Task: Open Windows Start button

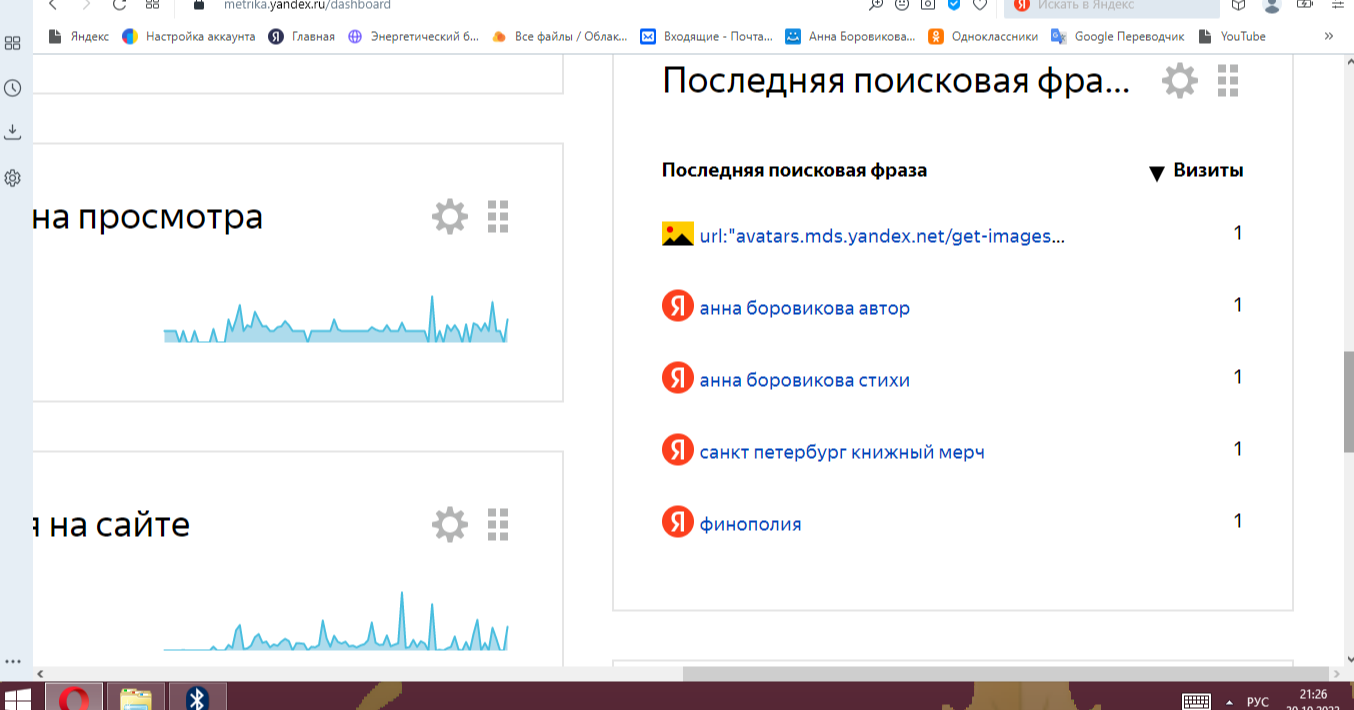Action: coord(17,698)
